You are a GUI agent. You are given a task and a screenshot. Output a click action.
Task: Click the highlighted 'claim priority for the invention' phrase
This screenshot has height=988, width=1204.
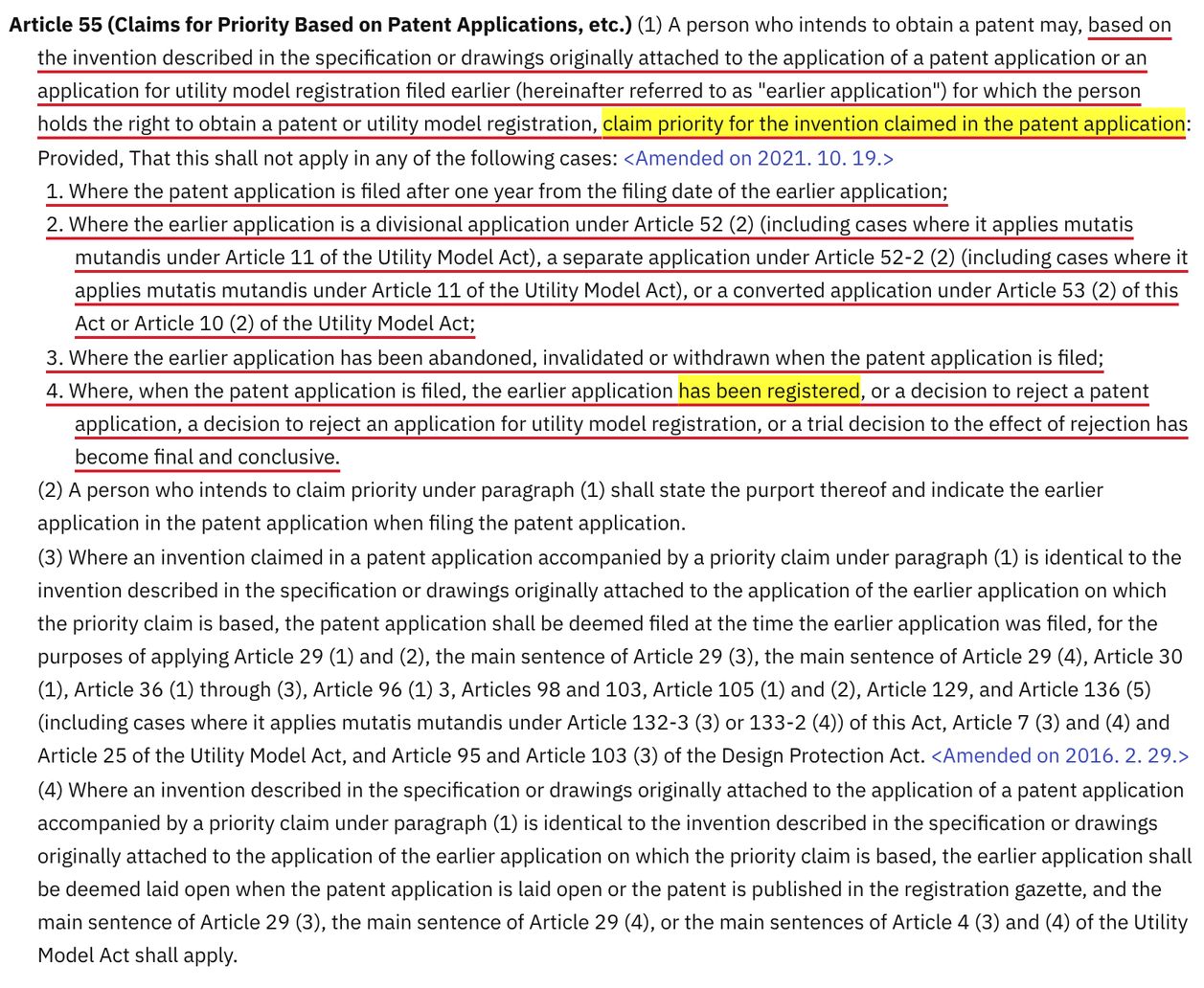point(894,124)
